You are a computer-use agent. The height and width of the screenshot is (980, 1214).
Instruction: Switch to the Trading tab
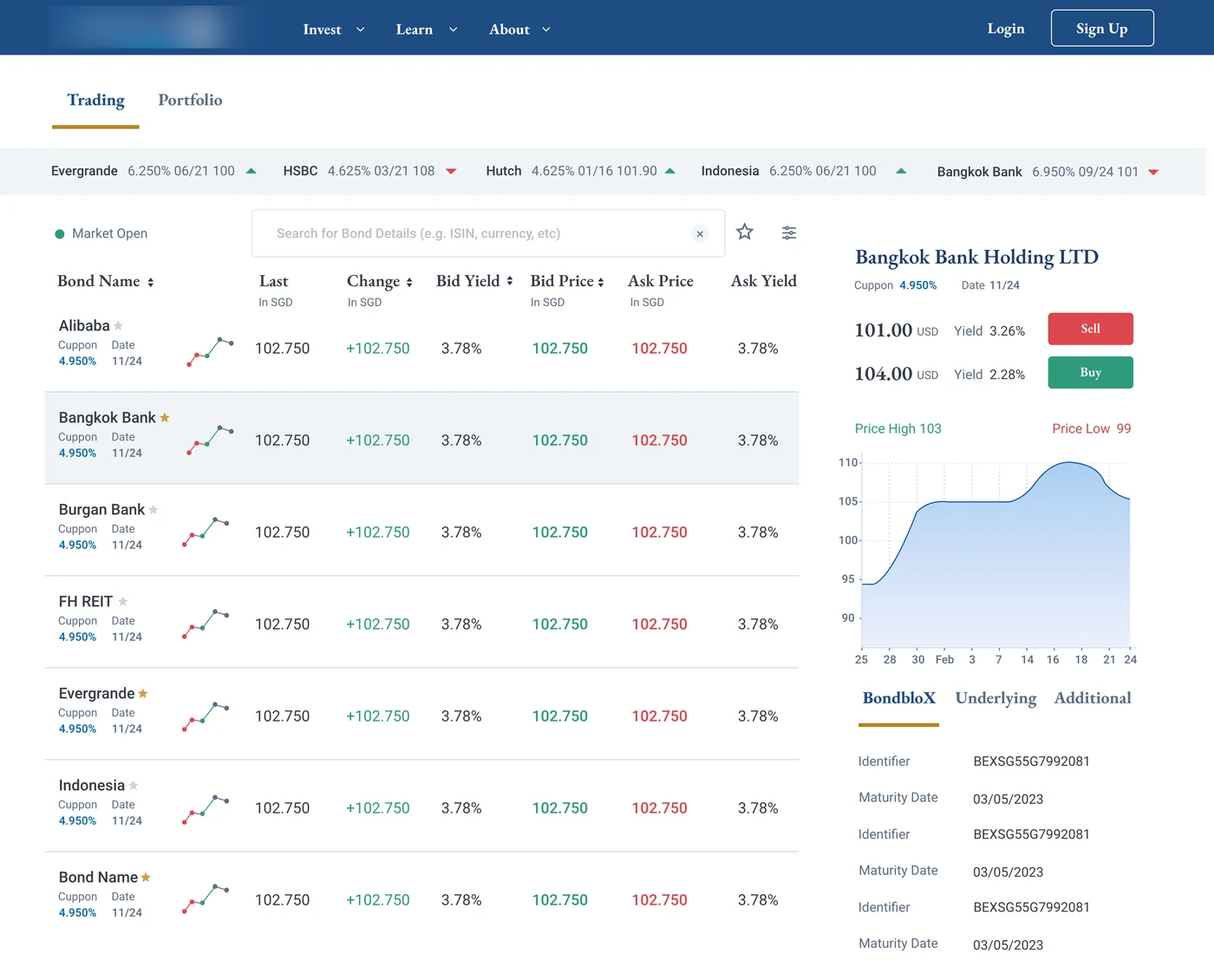pos(95,101)
